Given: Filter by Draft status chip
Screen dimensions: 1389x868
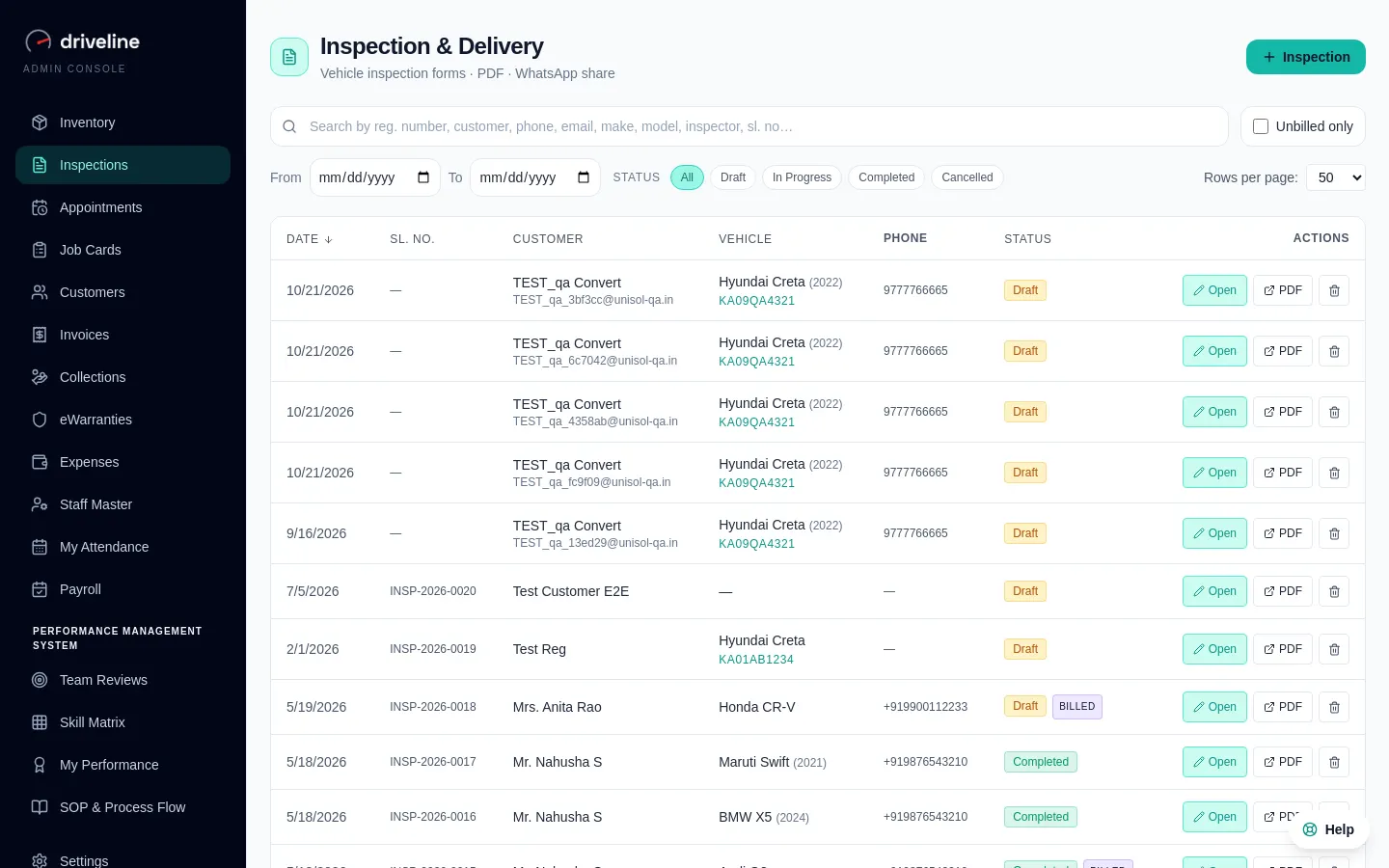Looking at the screenshot, I should tap(733, 177).
